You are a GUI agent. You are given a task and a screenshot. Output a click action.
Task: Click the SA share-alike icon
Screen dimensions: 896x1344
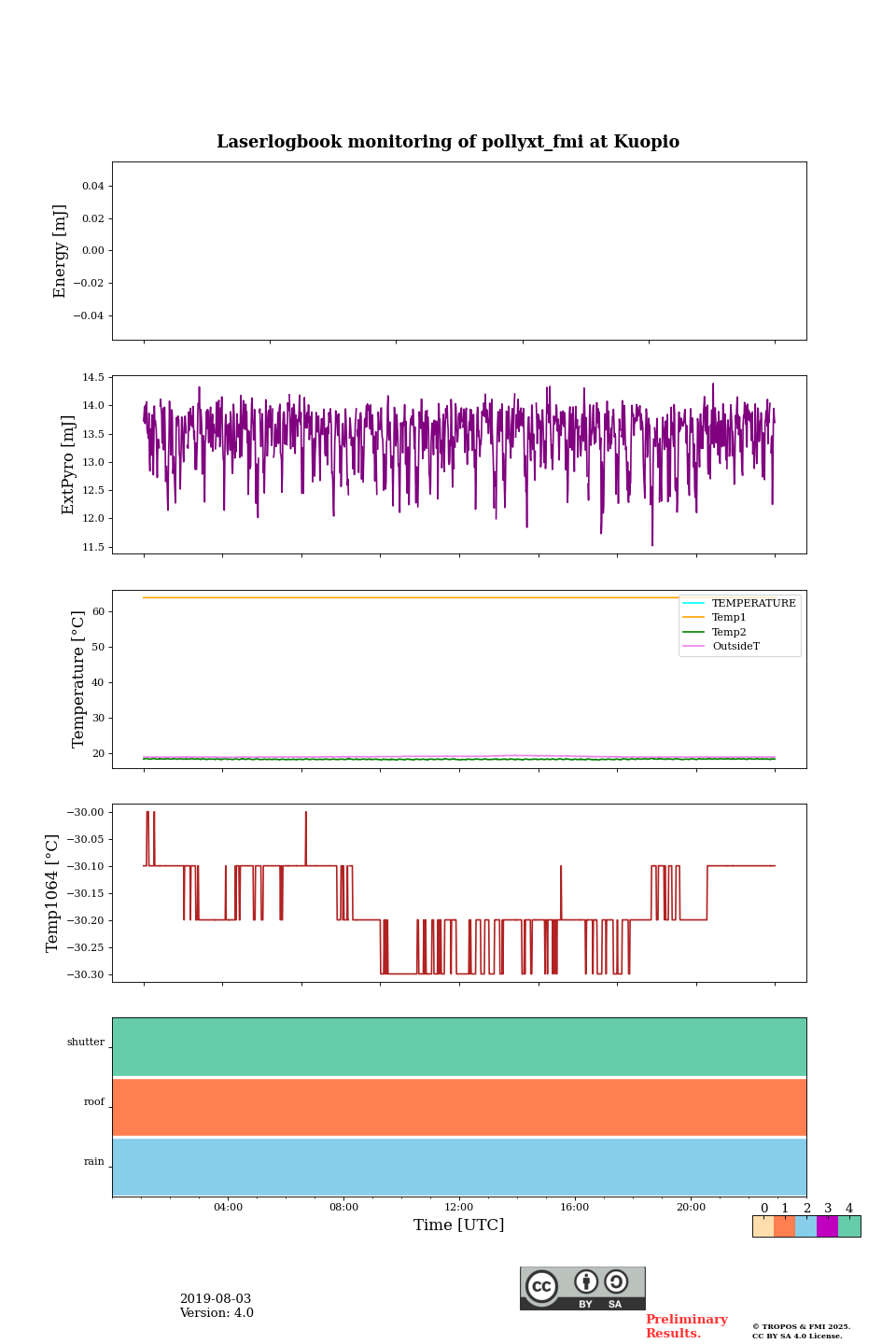(x=616, y=1282)
